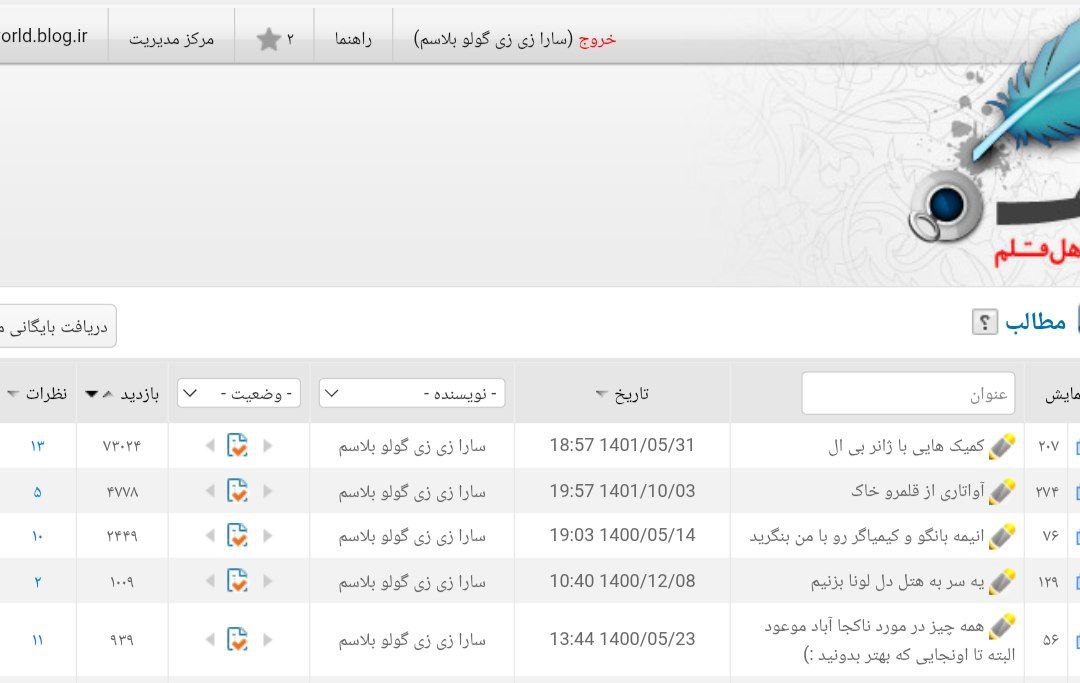Screen dimensions: 1080x683
Task: Click the عنوان title search field
Action: click(908, 394)
